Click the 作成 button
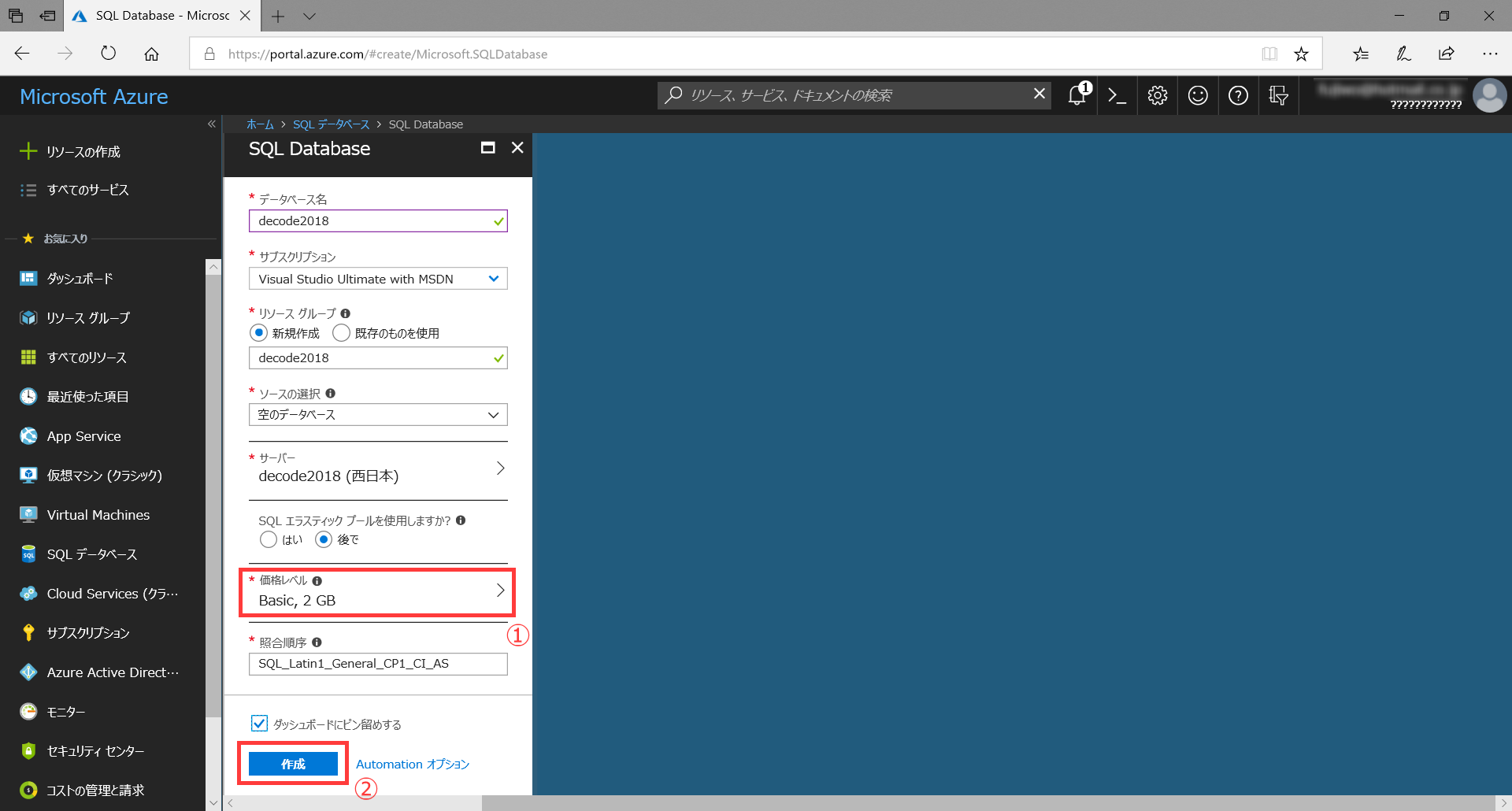This screenshot has height=811, width=1512. tap(293, 764)
